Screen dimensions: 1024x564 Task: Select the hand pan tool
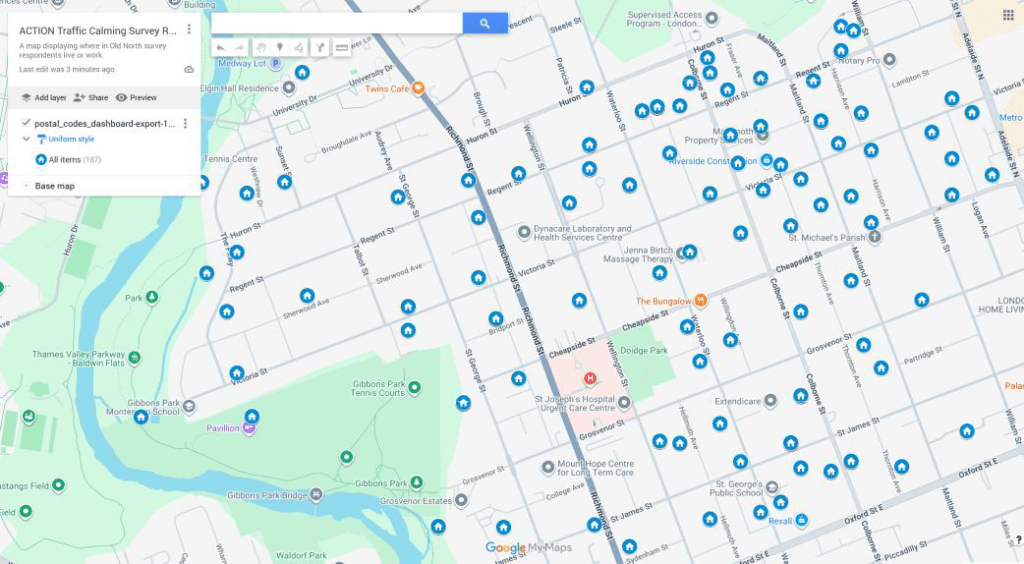point(260,47)
